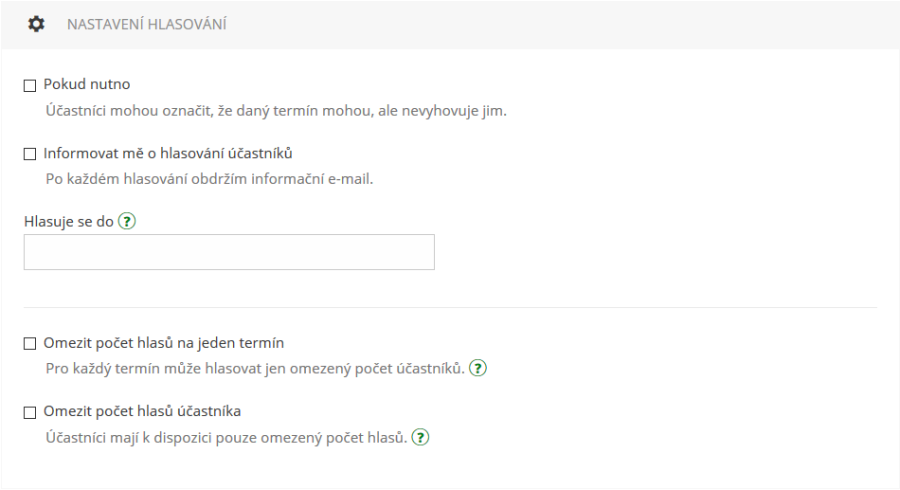Click label text Informovat mě o hlasování účastníků
This screenshot has height=490, width=900.
[168, 153]
